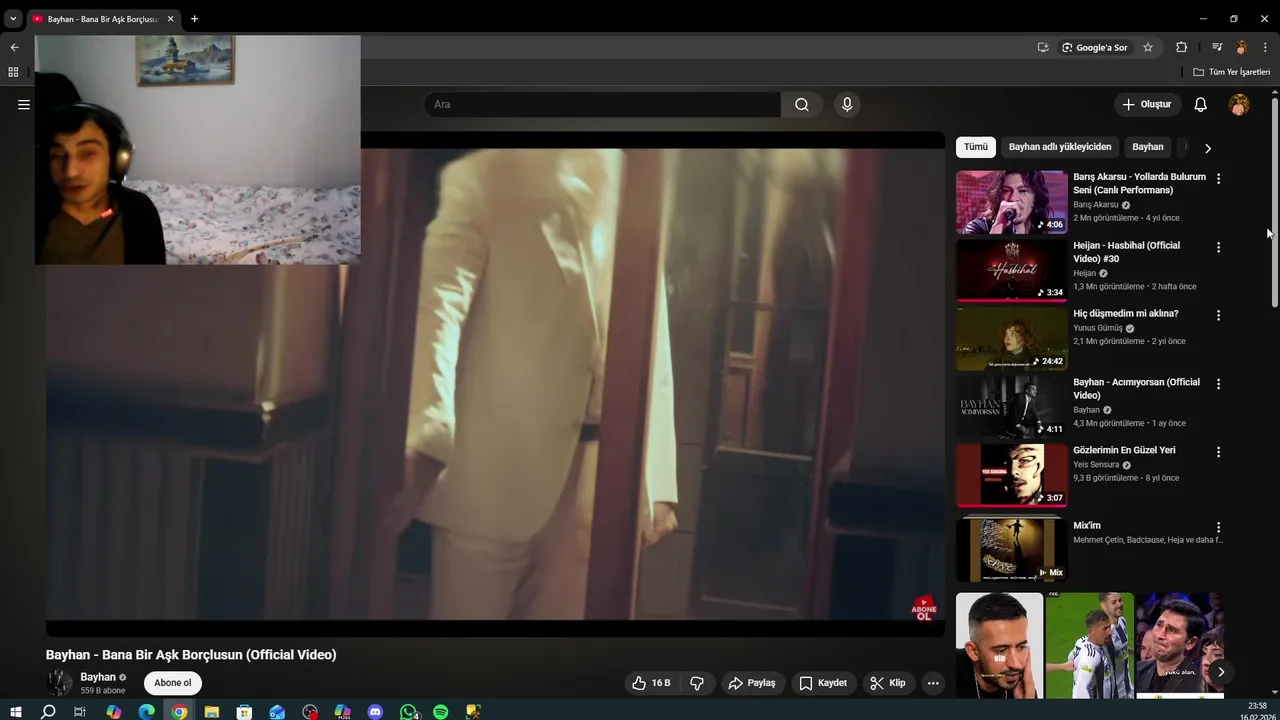Open the Gözlerimin En Güzel Yeri thumbnail
The width and height of the screenshot is (1280, 720).
1011,475
